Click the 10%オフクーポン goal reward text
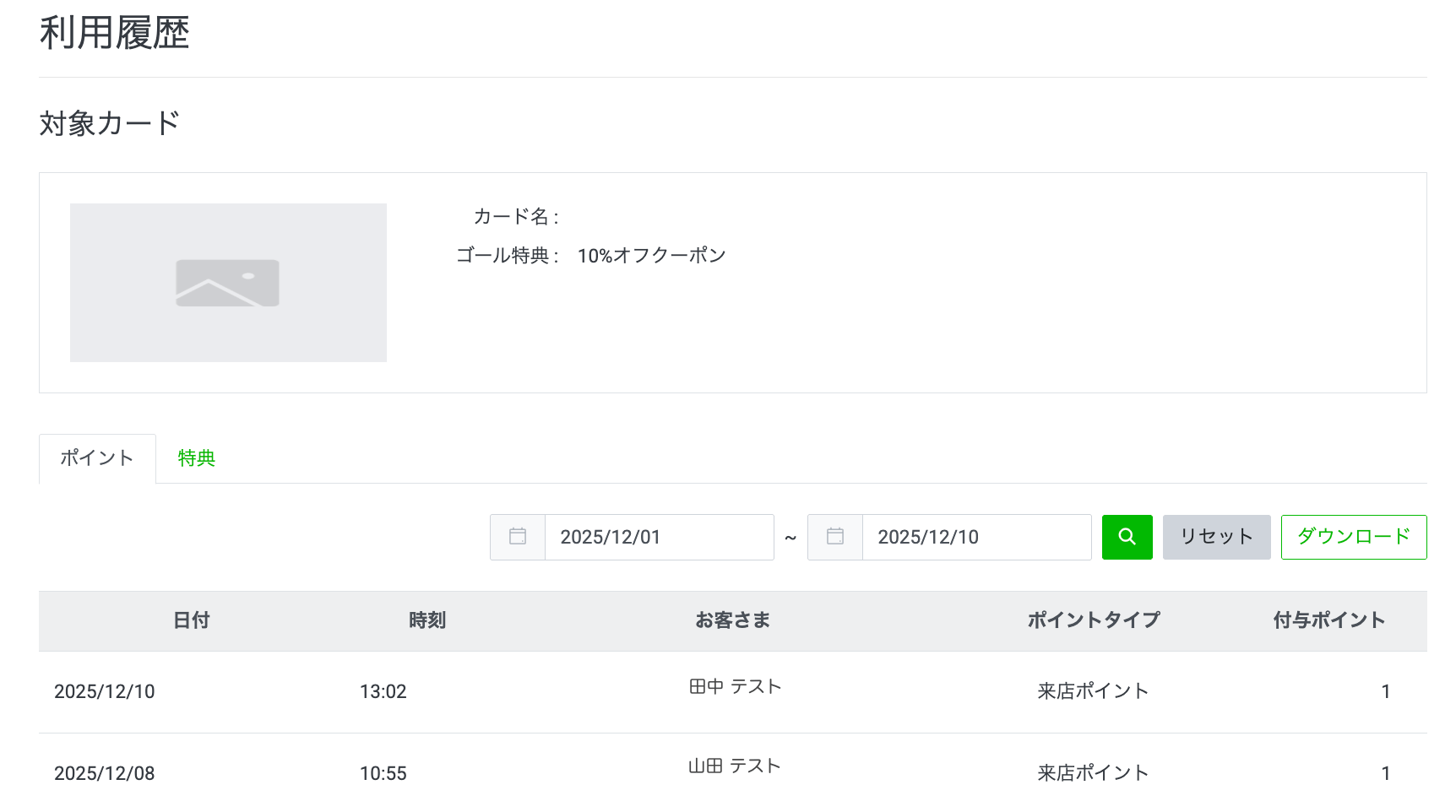Viewport: 1456px width, 812px height. click(651, 256)
